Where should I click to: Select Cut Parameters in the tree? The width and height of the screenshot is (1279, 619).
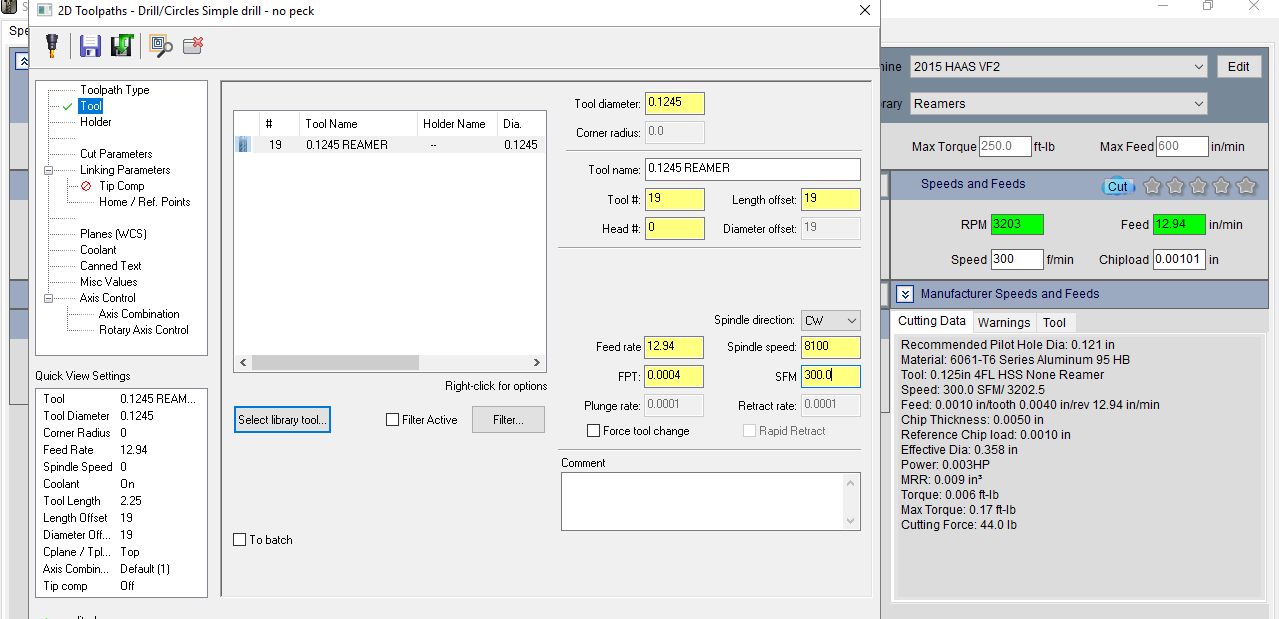(x=116, y=154)
